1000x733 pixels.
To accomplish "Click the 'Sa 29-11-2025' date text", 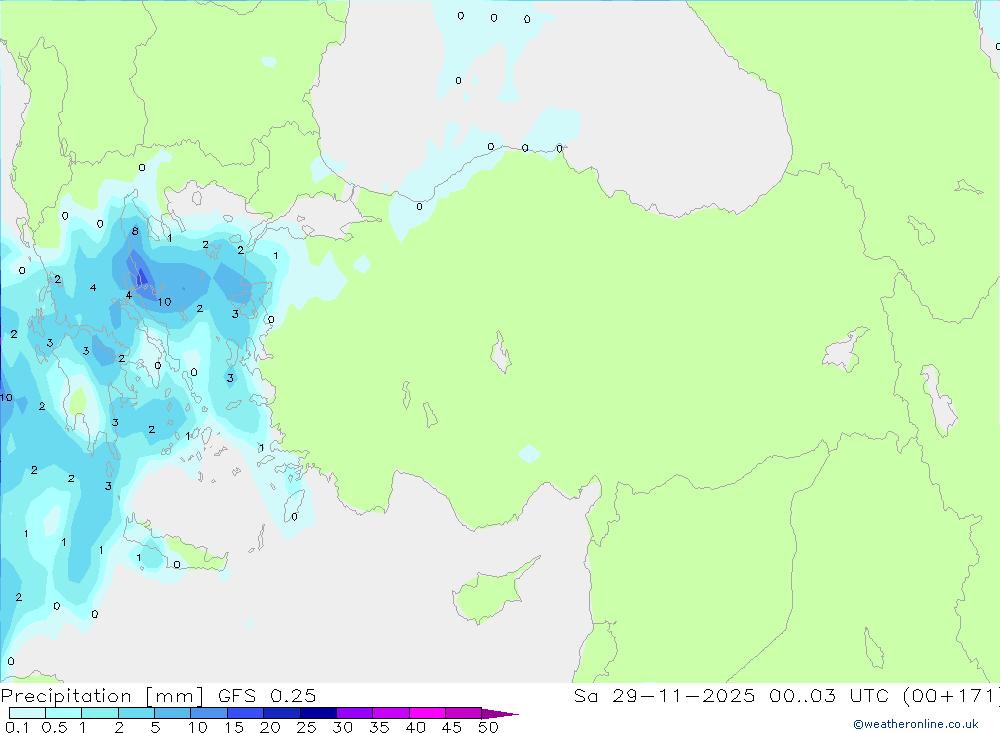I will tap(664, 695).
